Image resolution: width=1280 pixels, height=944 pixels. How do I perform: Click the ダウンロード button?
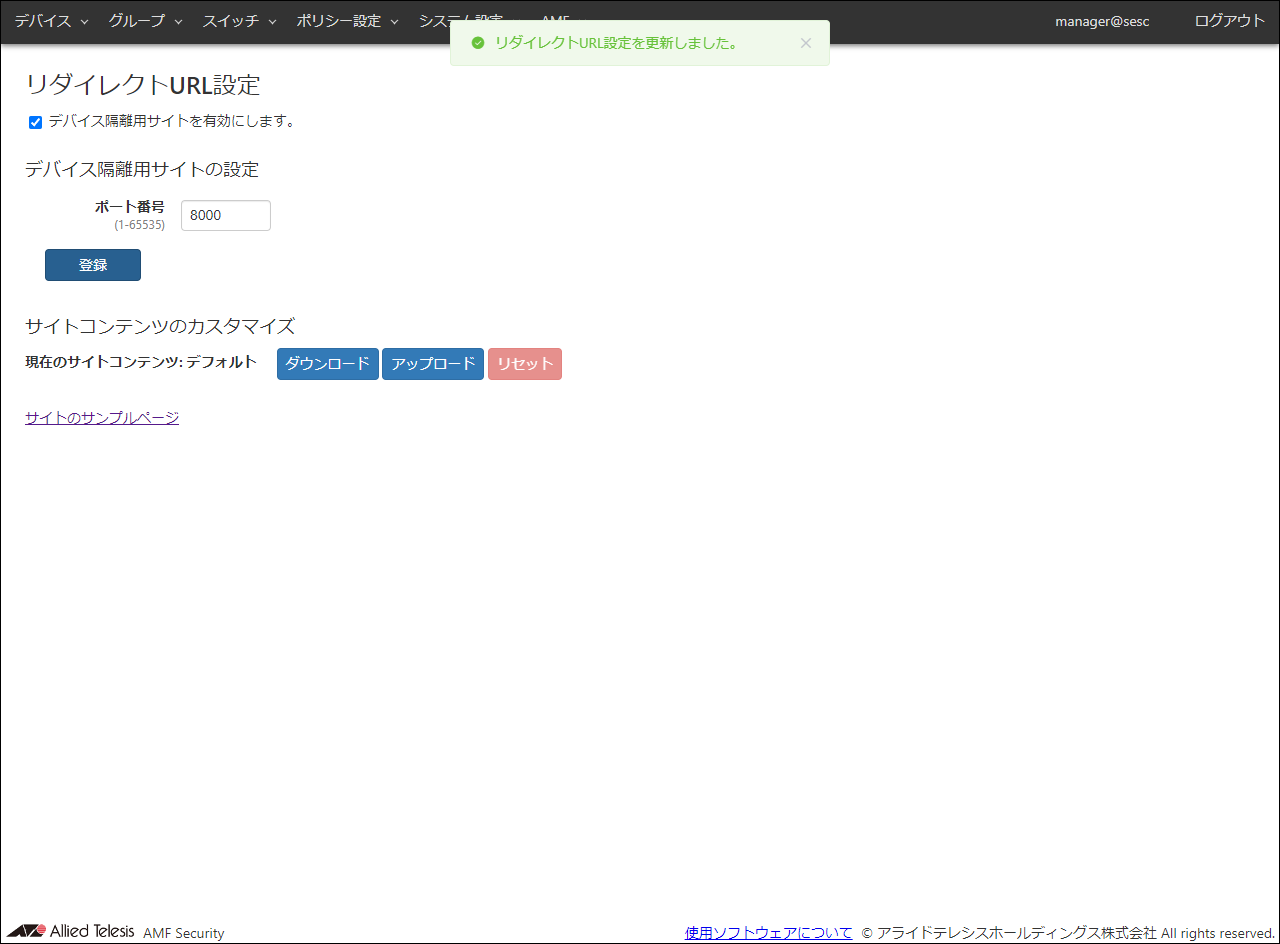327,364
